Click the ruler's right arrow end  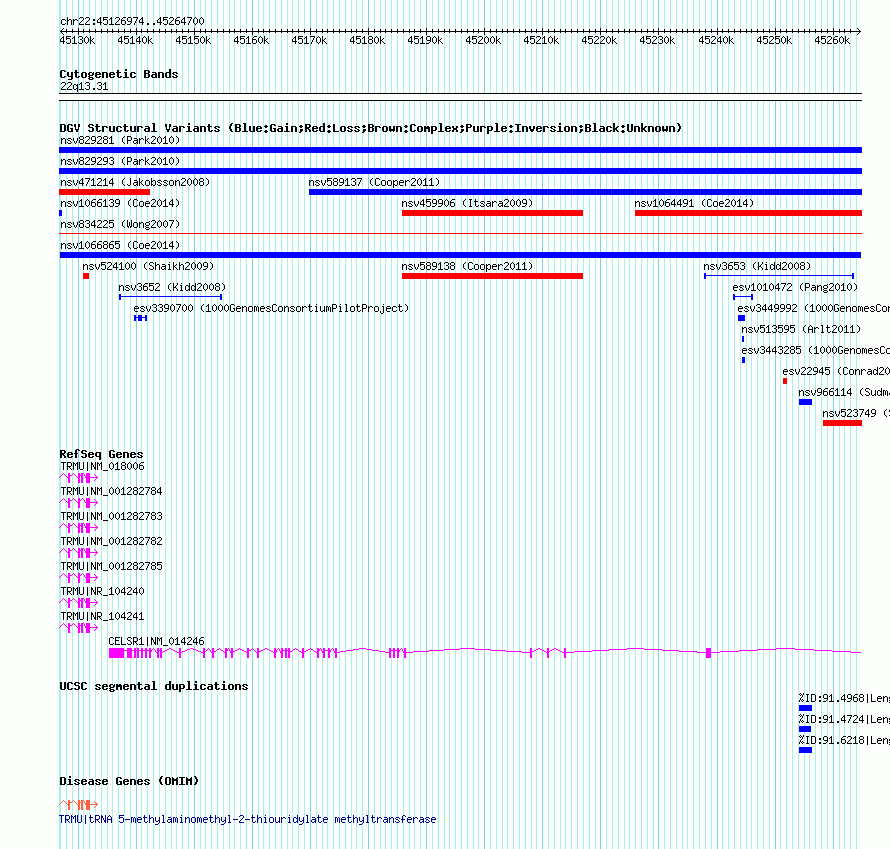[858, 31]
